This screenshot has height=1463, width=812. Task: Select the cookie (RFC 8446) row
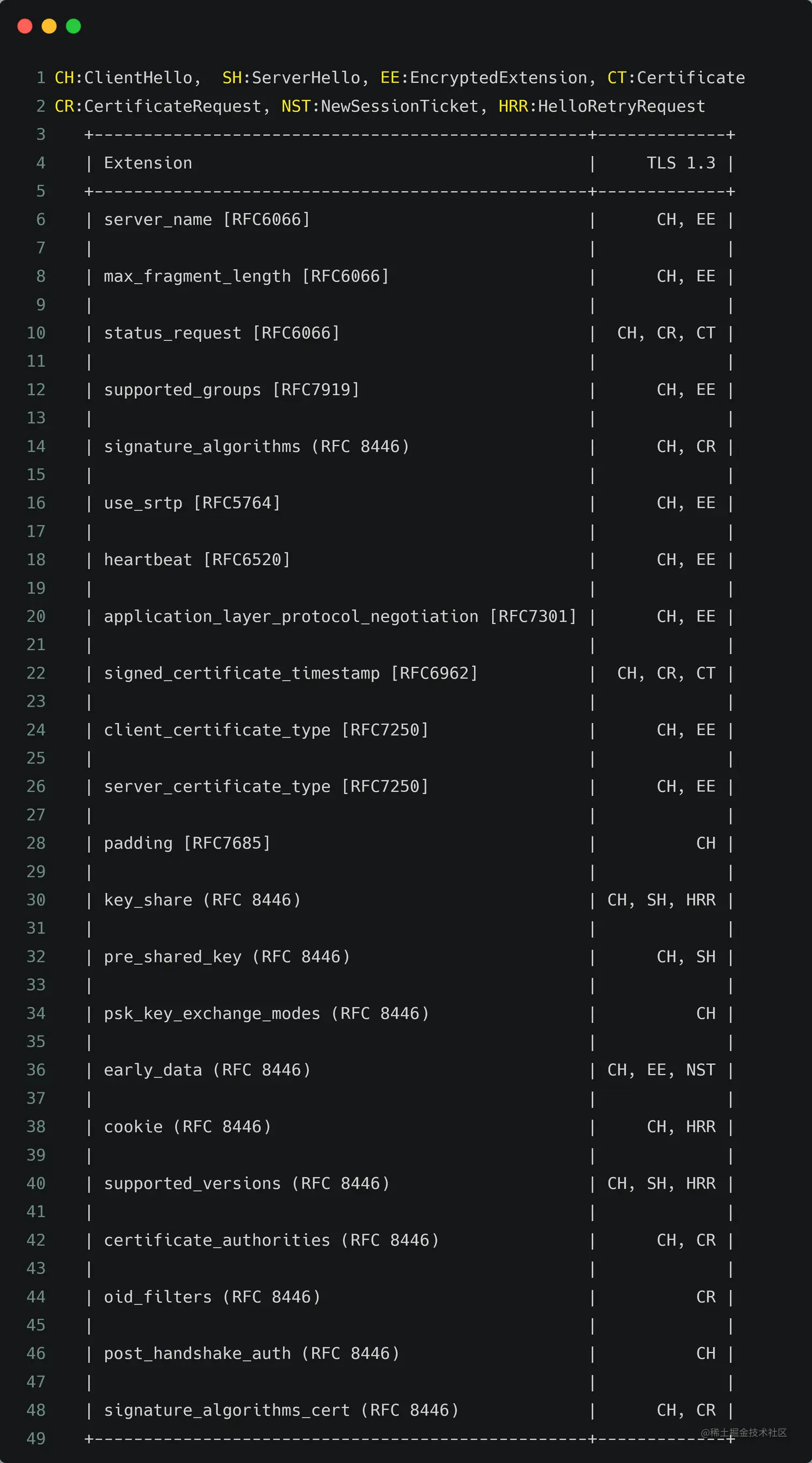pyautogui.click(x=409, y=1127)
